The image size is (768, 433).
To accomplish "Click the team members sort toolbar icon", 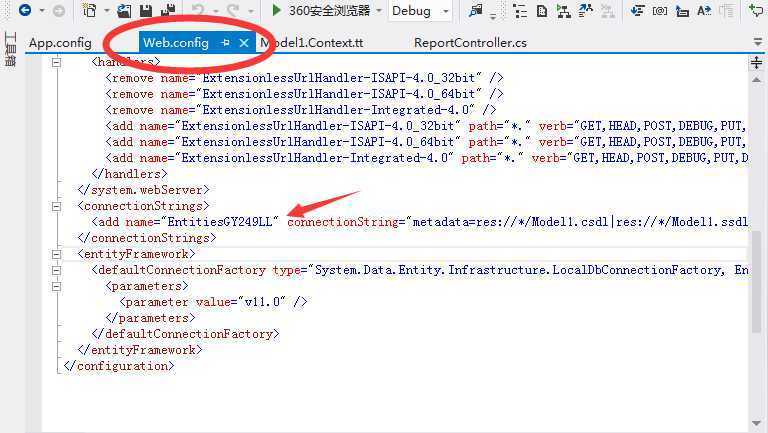I will (x=585, y=10).
